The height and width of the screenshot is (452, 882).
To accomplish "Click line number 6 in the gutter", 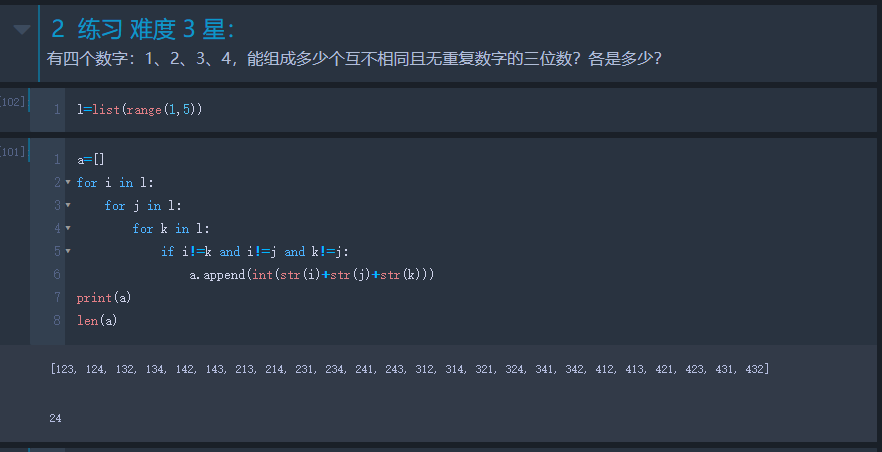I will click(x=57, y=274).
